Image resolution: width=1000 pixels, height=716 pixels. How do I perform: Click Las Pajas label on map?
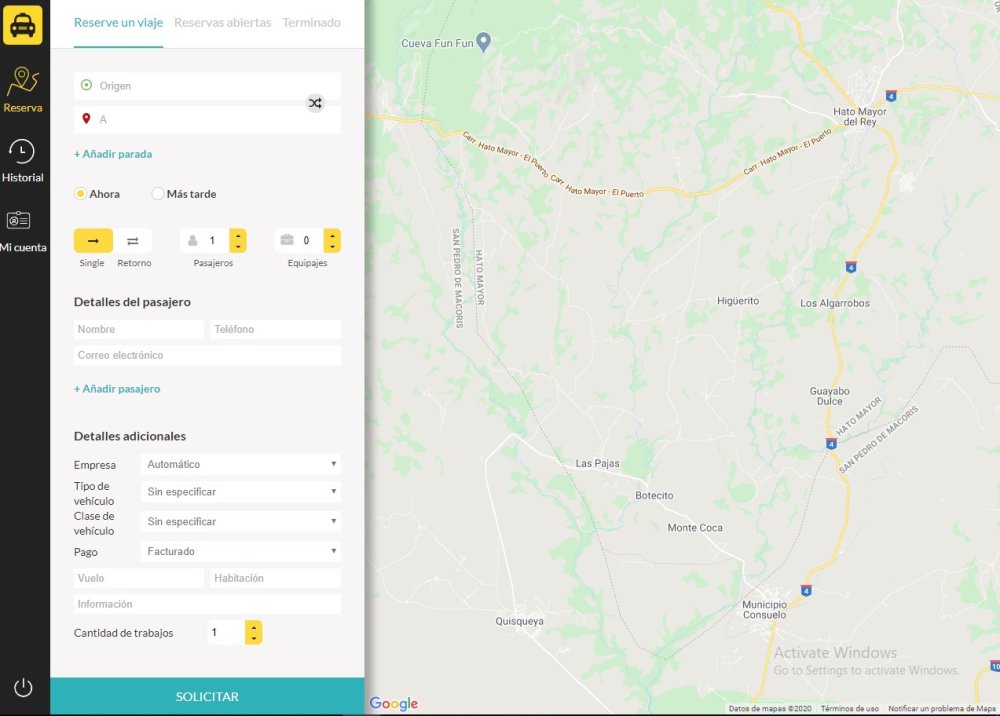tap(597, 464)
